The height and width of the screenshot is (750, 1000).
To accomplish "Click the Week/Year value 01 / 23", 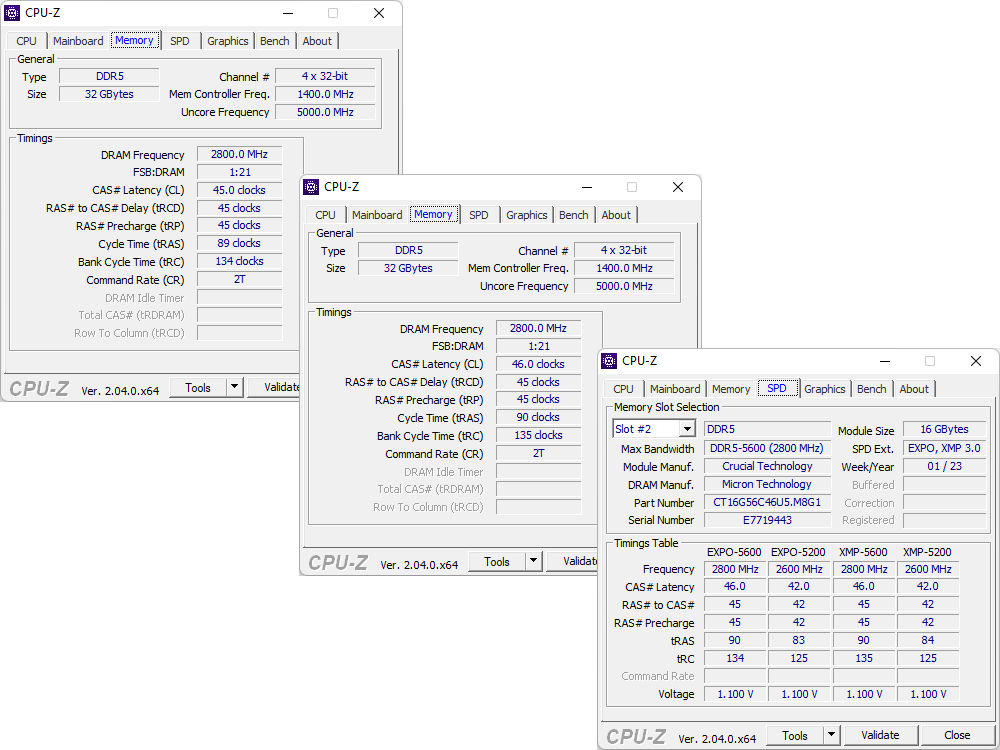I will (945, 466).
